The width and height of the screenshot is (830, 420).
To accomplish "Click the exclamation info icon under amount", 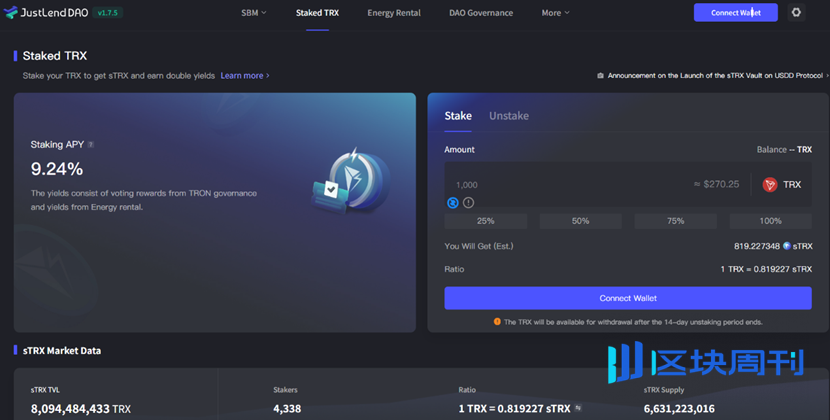I will [x=468, y=202].
